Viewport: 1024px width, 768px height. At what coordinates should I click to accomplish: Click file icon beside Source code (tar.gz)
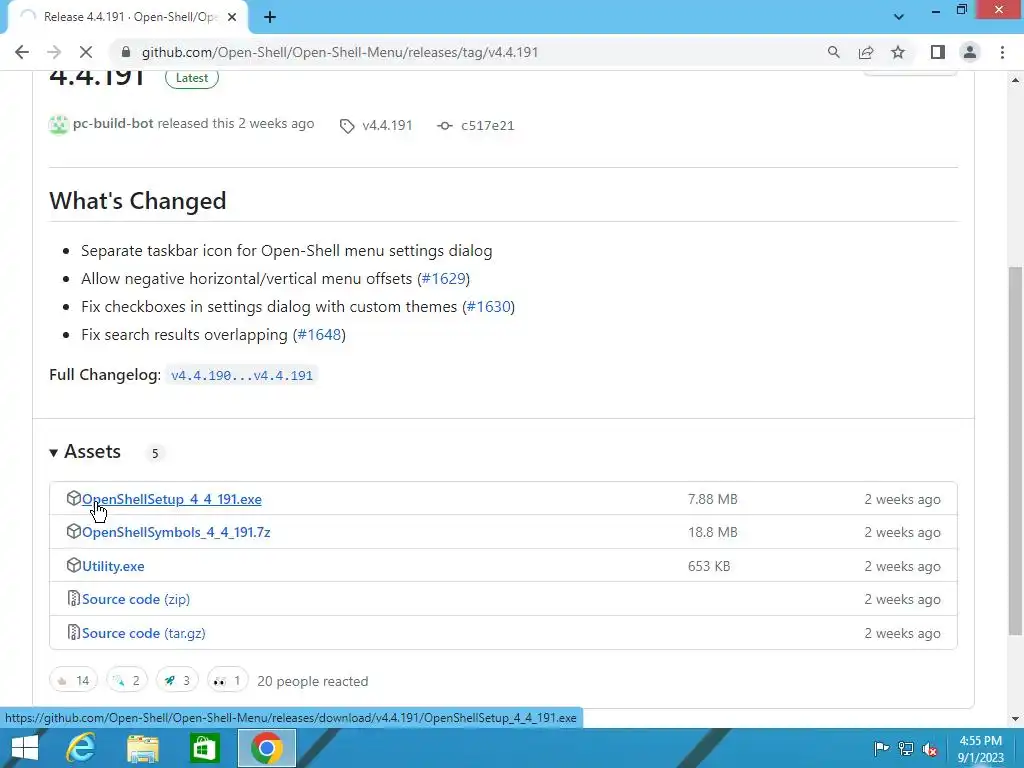click(74, 633)
